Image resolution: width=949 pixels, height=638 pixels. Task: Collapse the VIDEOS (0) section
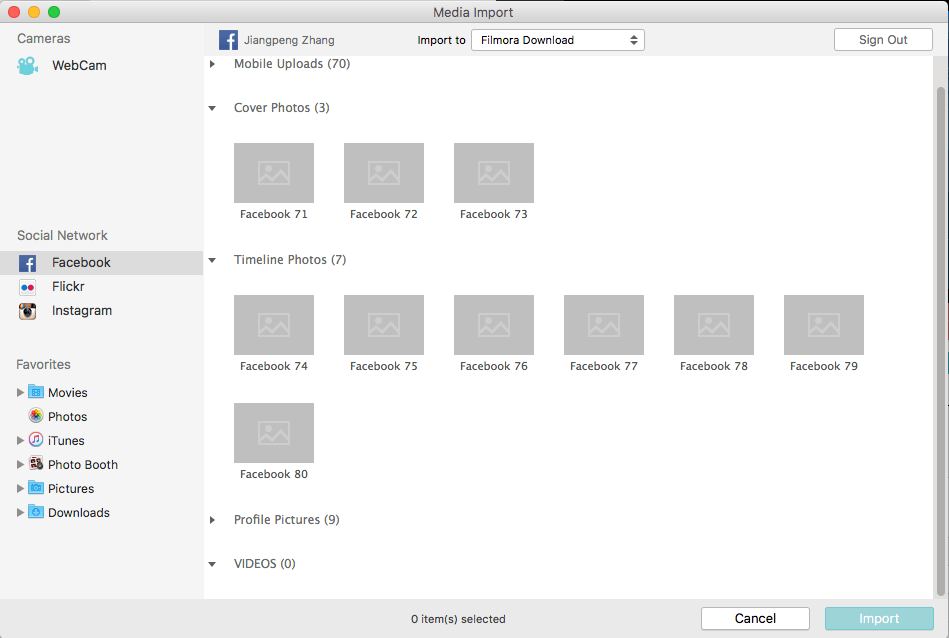212,564
